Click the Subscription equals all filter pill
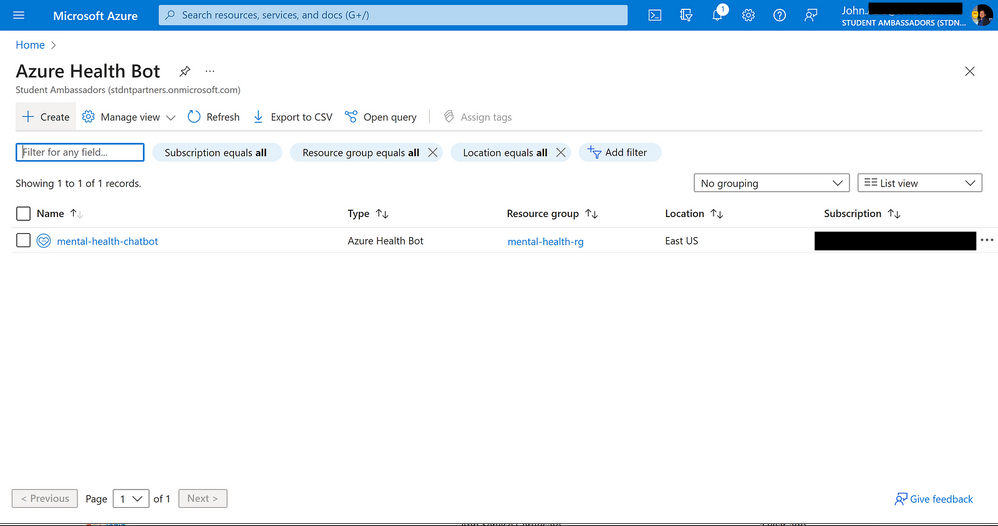Viewport: 998px width, 526px height. pos(216,153)
